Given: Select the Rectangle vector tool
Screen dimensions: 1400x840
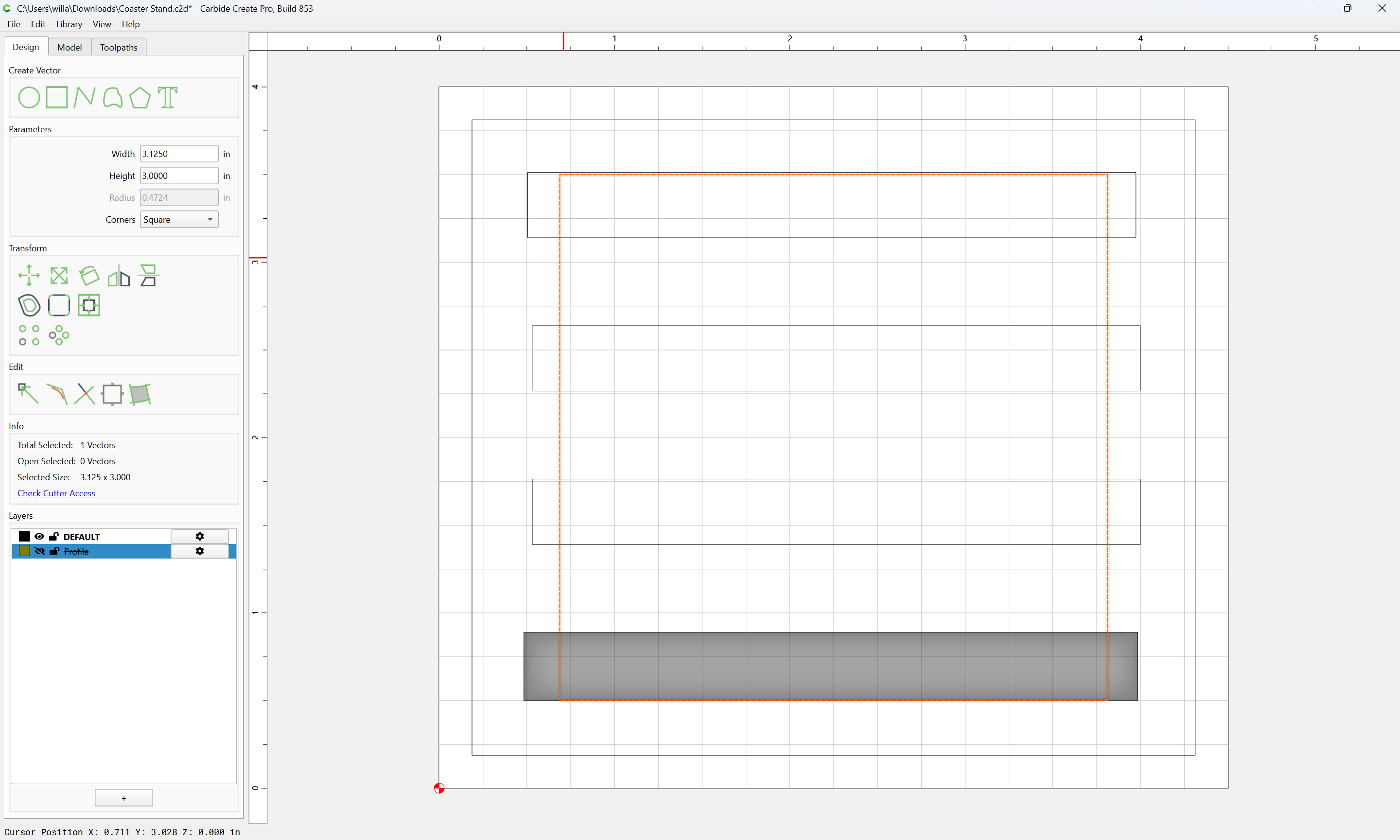Looking at the screenshot, I should (x=56, y=97).
